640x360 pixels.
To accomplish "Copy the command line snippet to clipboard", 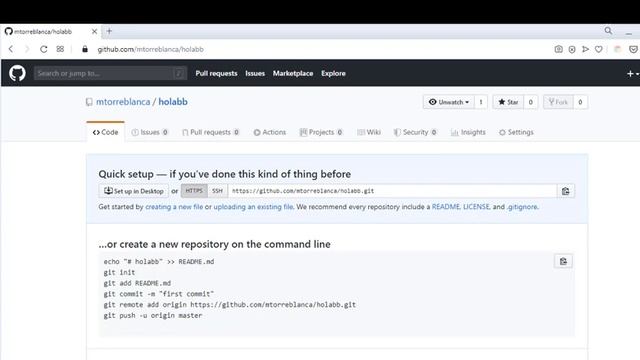I will point(563,261).
